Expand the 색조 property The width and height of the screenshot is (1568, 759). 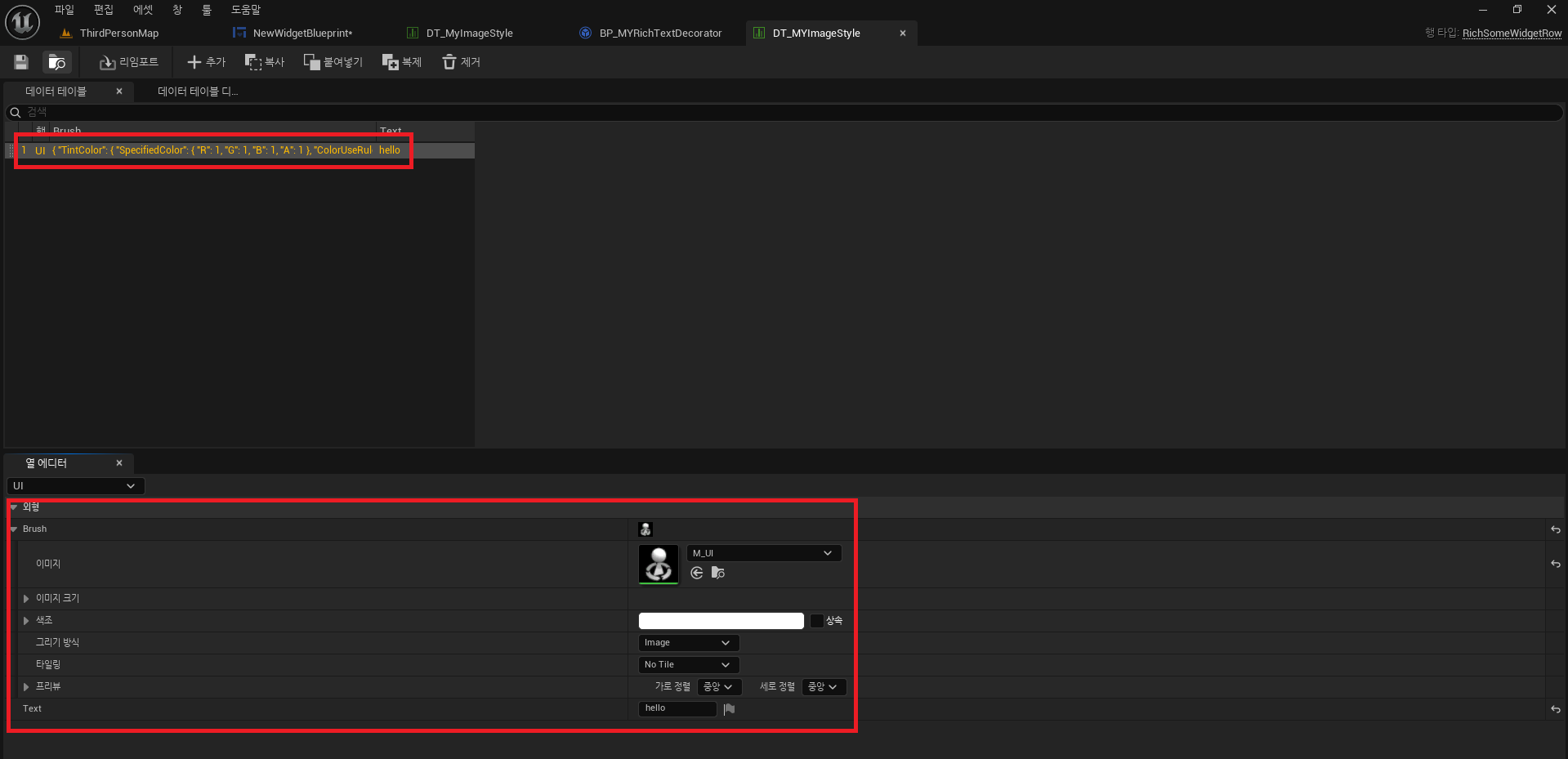[x=26, y=621]
